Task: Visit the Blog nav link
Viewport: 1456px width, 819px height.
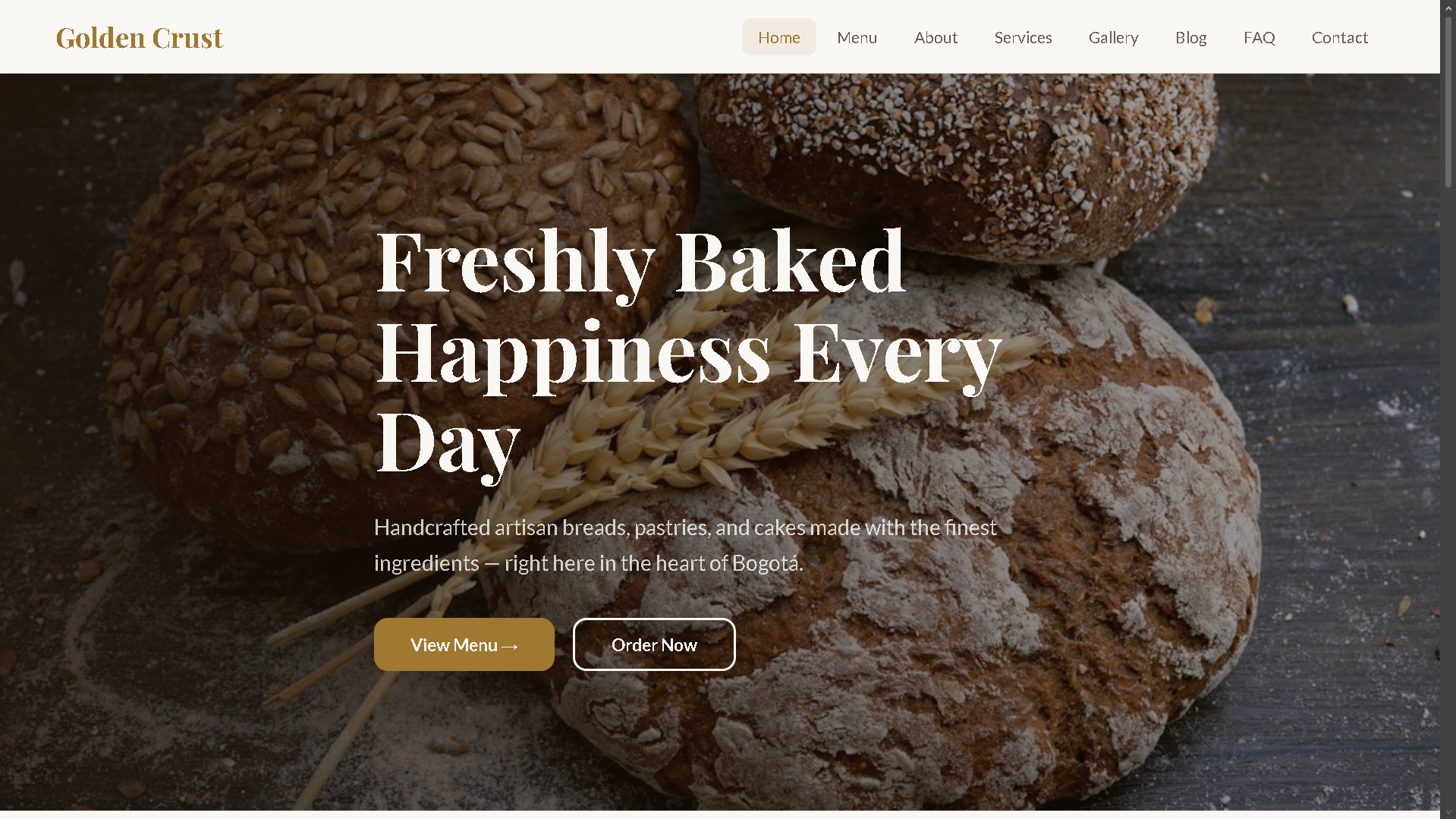Action: (x=1190, y=37)
